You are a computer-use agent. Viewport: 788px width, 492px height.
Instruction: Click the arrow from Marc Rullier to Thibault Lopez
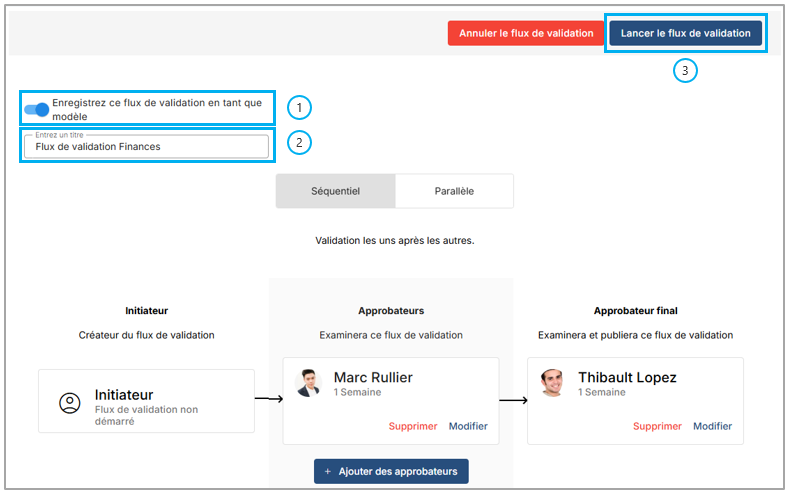[x=513, y=400]
